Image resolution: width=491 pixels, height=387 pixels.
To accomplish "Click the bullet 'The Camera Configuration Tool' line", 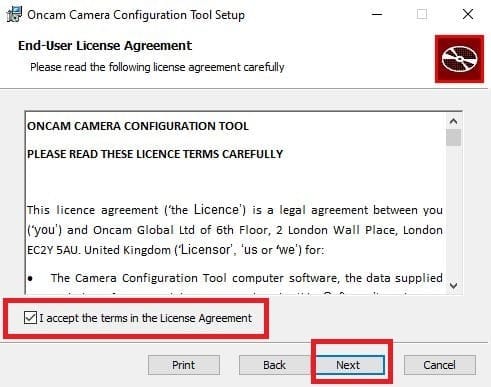I will point(235,278).
